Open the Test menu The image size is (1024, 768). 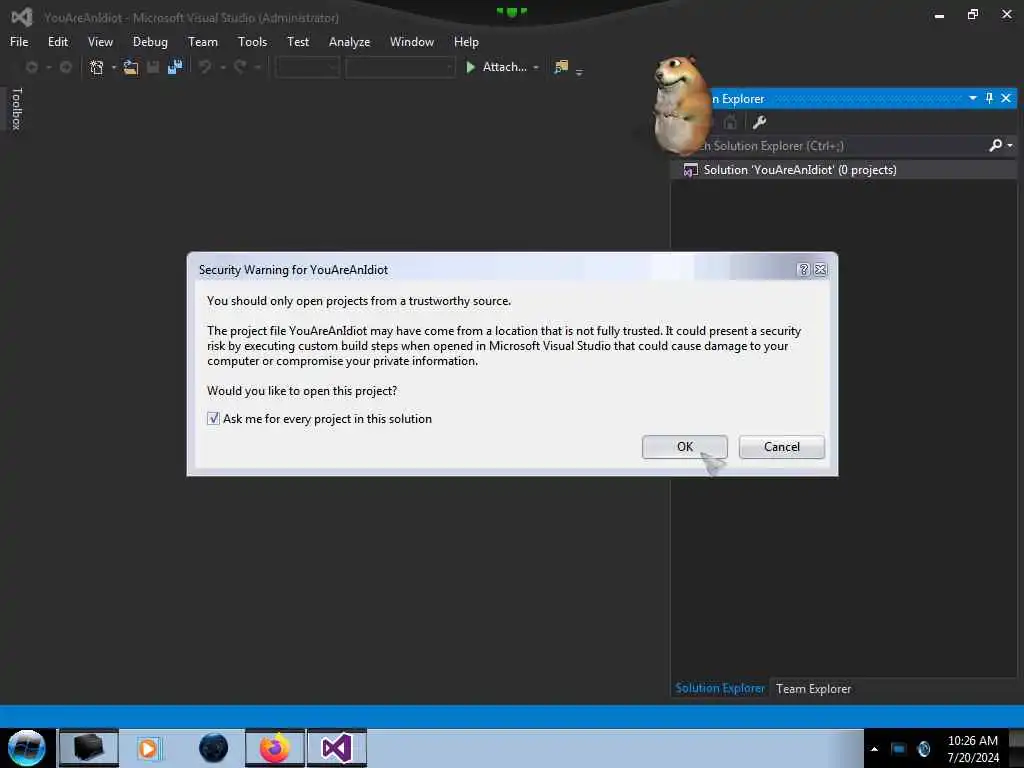[298, 42]
